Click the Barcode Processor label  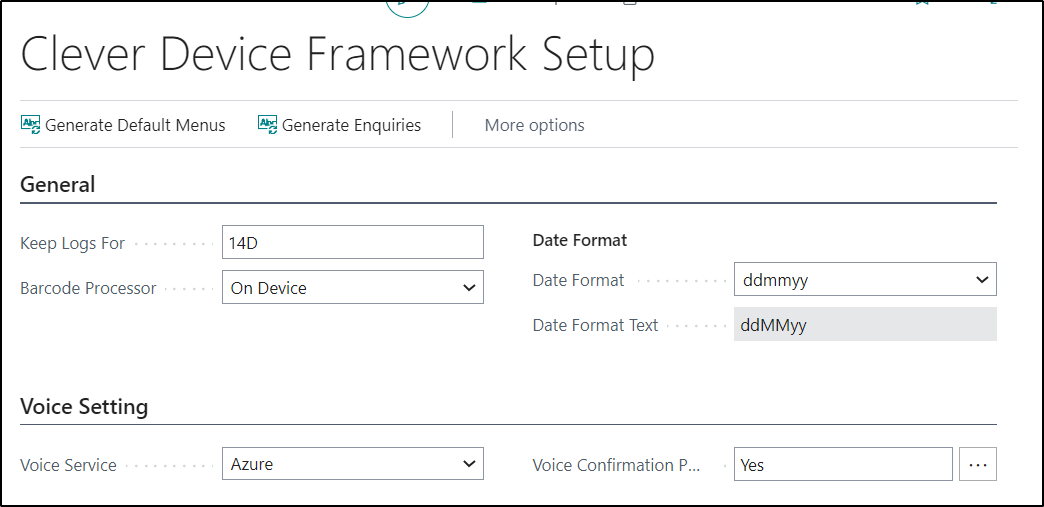88,288
